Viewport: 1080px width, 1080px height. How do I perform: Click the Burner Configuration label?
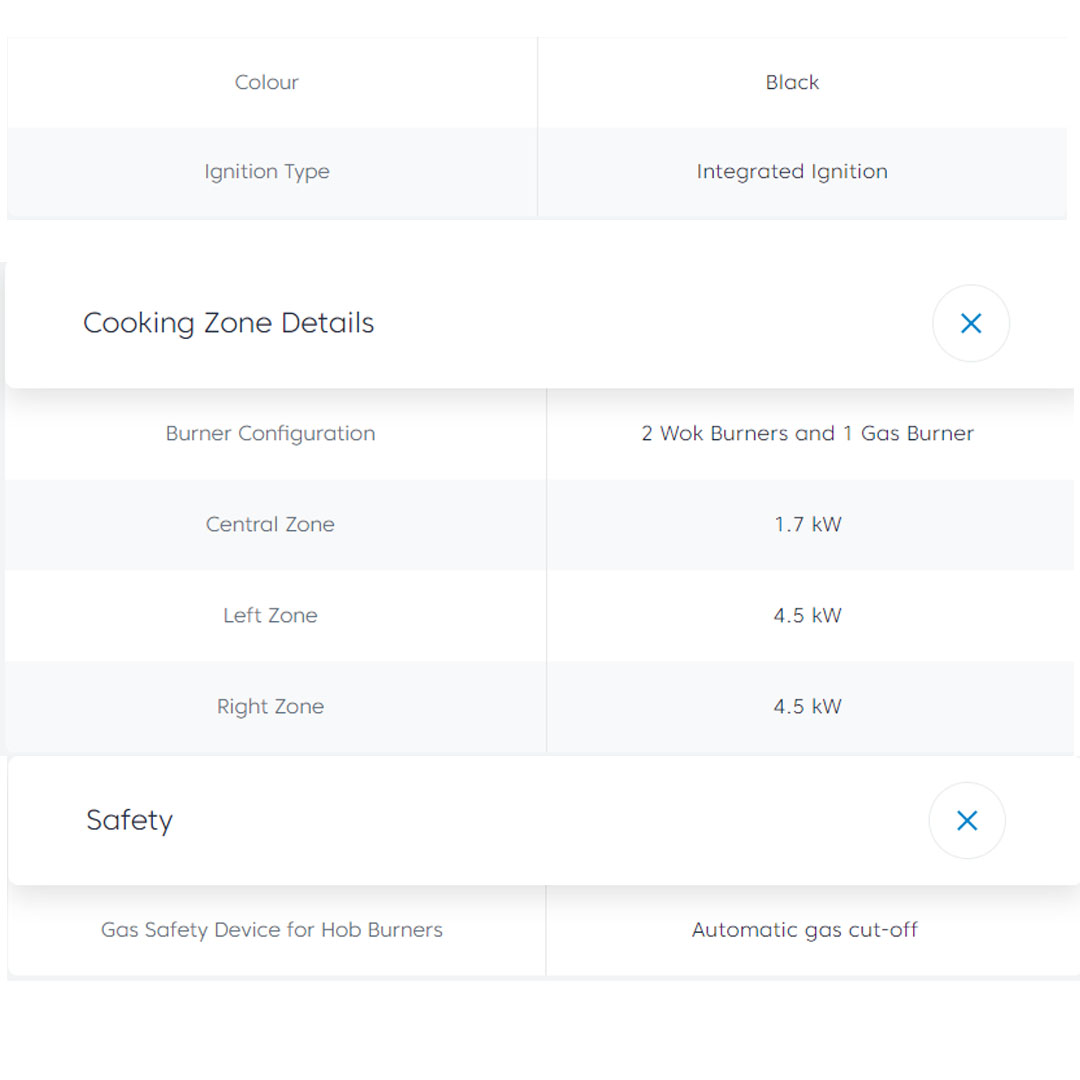point(270,433)
